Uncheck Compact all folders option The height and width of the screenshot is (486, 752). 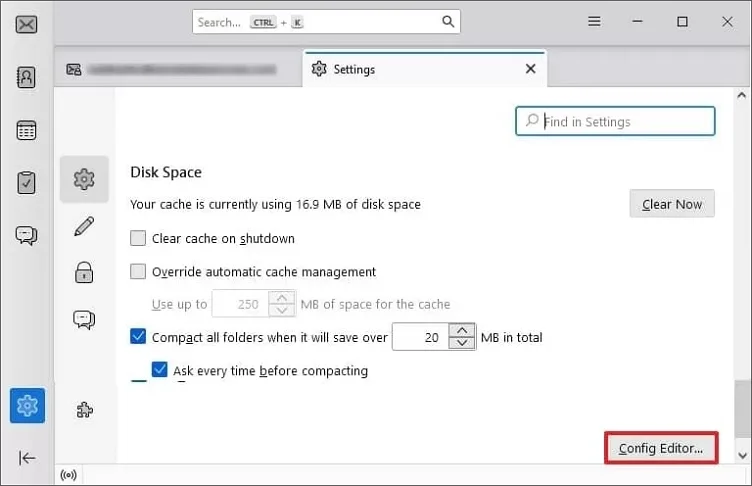click(138, 336)
